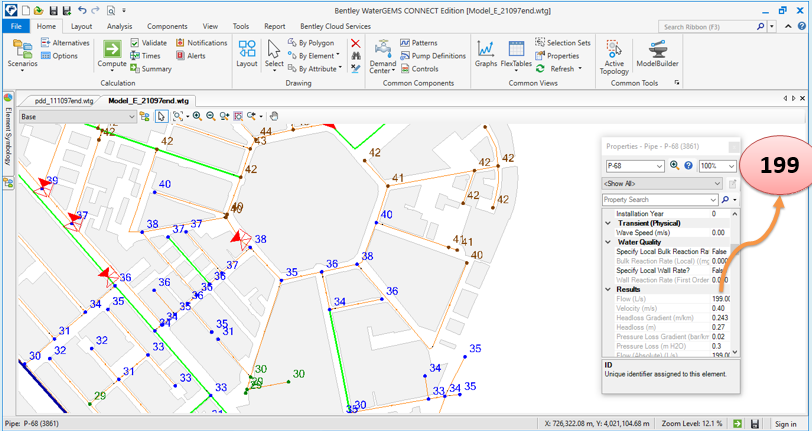
Task: Open Pump Definitions
Action: click(433, 56)
